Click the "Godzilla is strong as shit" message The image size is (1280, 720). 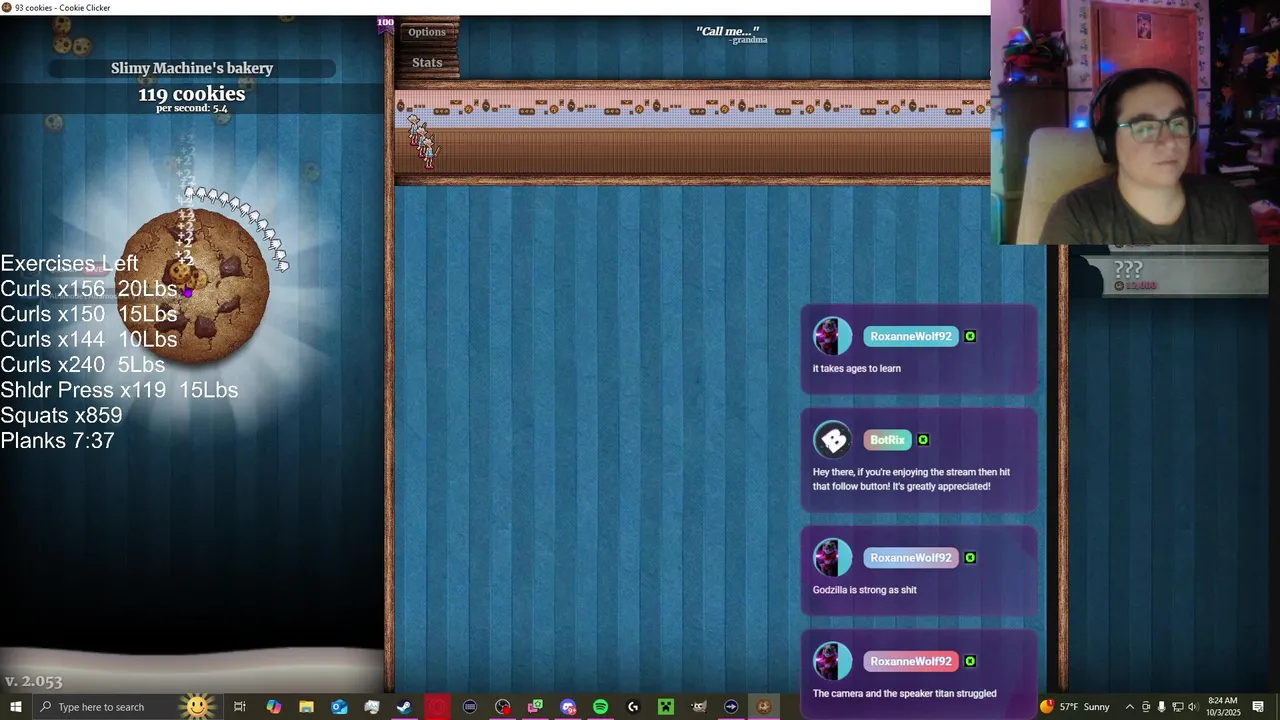(864, 590)
